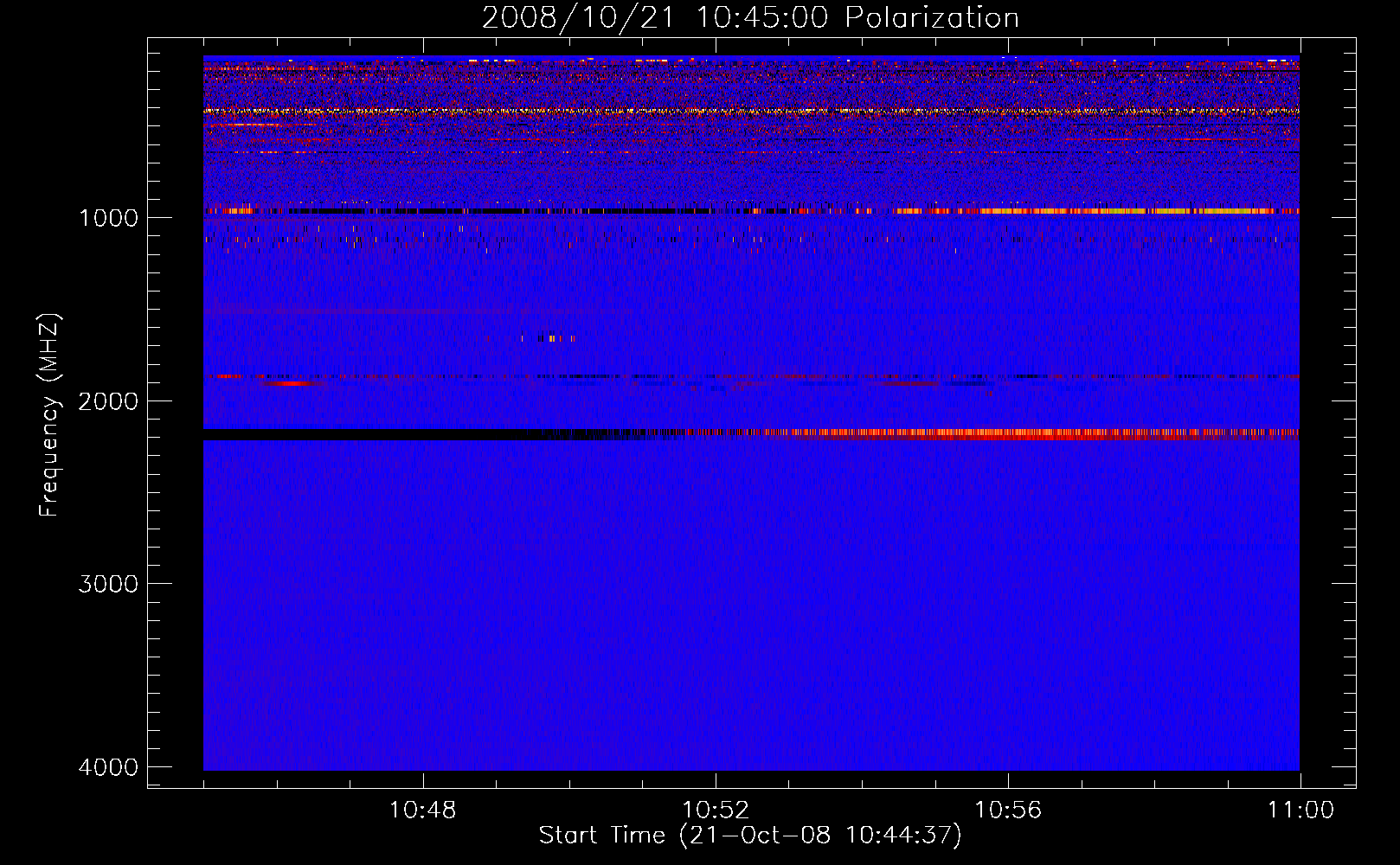
Task: Click the 3000 frequency tick label
Action: (x=108, y=584)
